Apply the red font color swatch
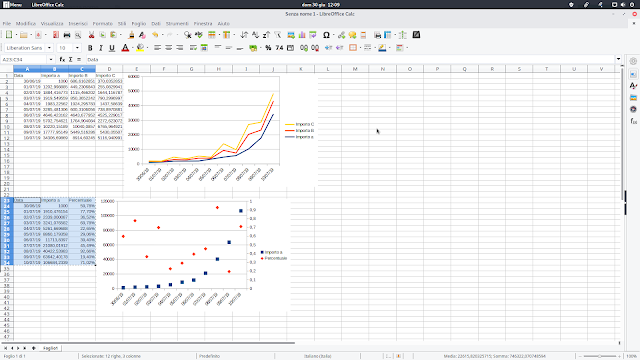 125,48
